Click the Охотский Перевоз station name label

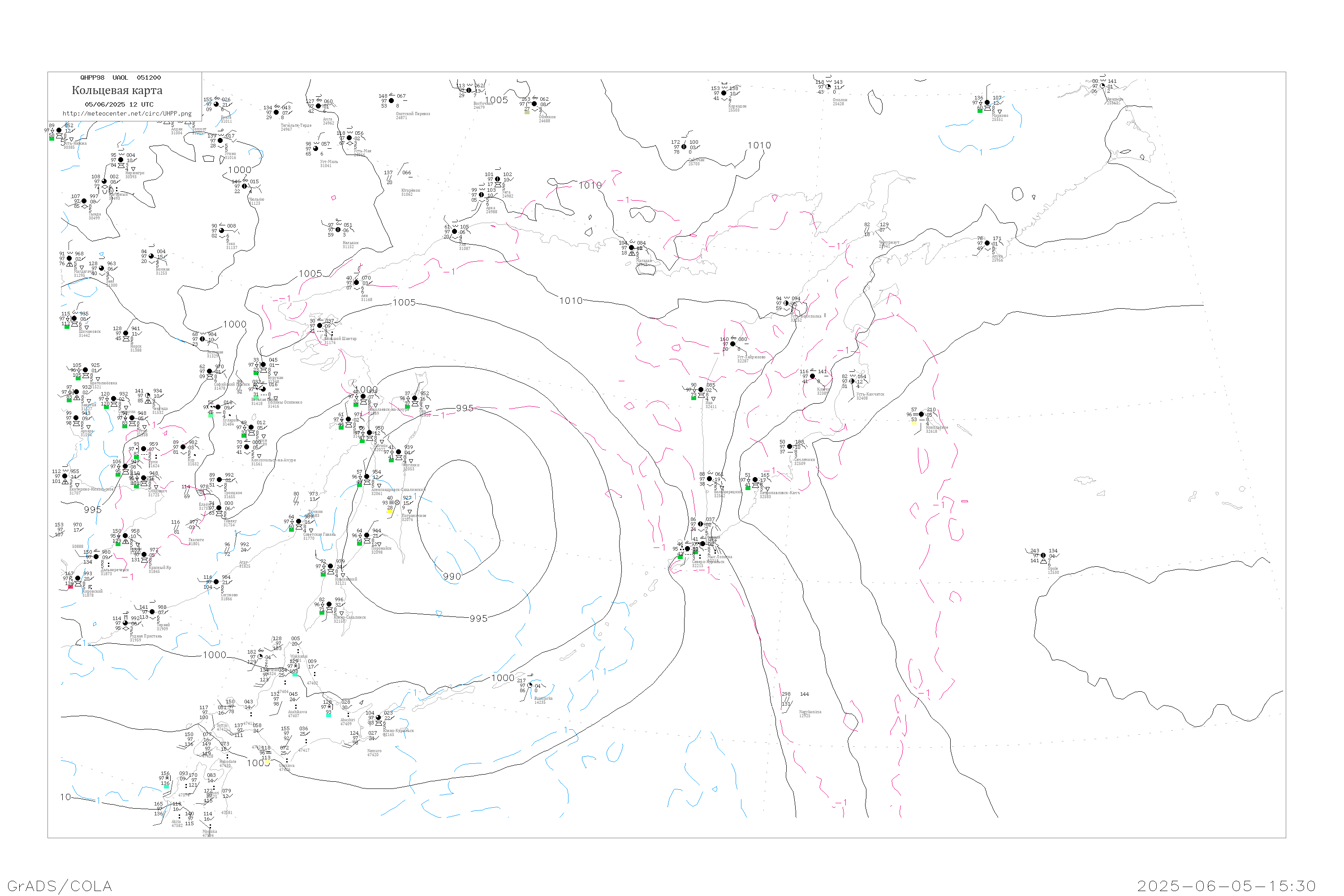413,114
